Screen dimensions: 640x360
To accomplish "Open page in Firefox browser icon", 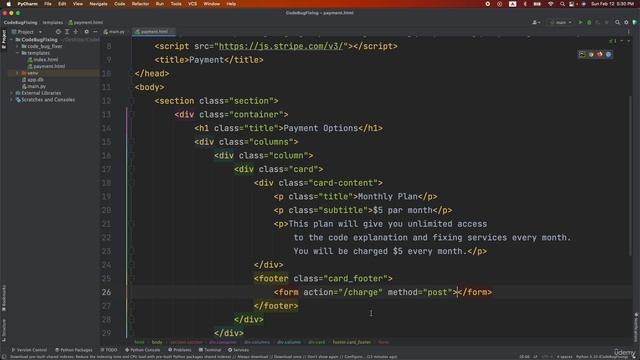I will click(600, 54).
